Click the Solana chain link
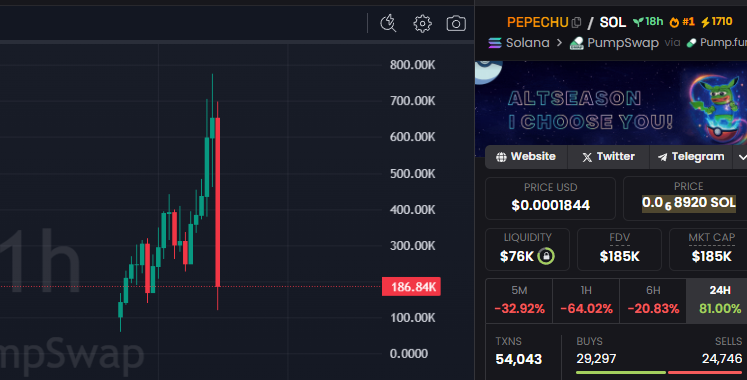747x380 pixels. 527,43
